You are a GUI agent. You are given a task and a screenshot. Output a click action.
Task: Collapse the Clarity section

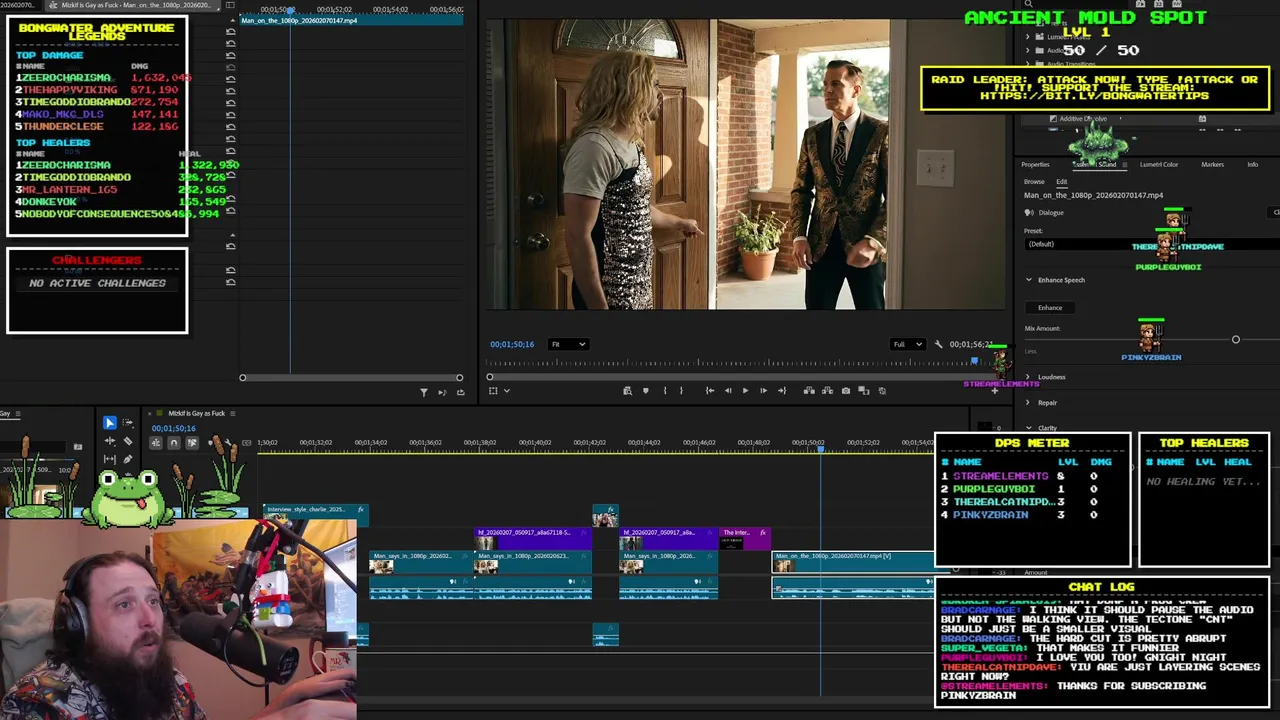tap(1028, 428)
